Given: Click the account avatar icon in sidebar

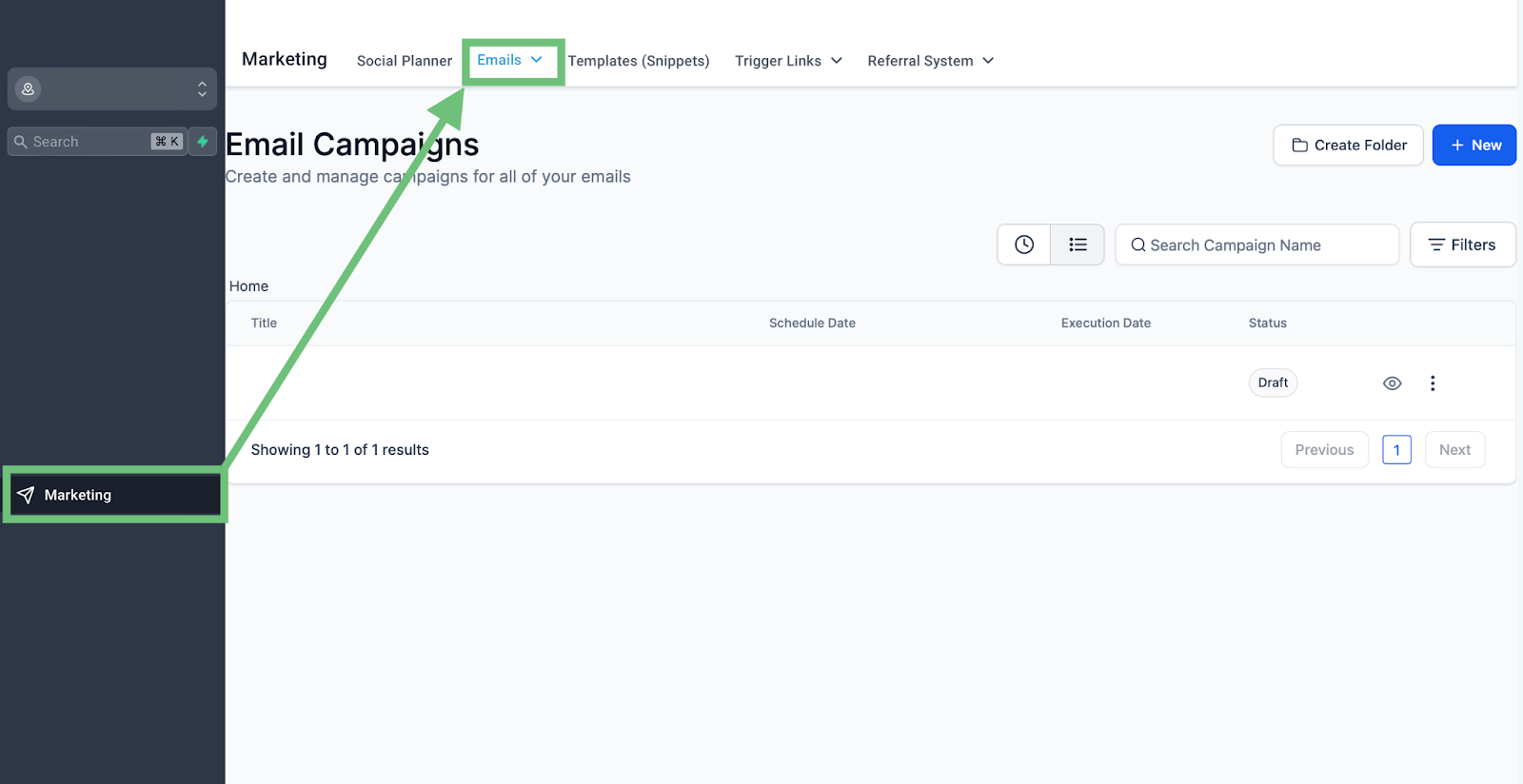Looking at the screenshot, I should coord(29,88).
